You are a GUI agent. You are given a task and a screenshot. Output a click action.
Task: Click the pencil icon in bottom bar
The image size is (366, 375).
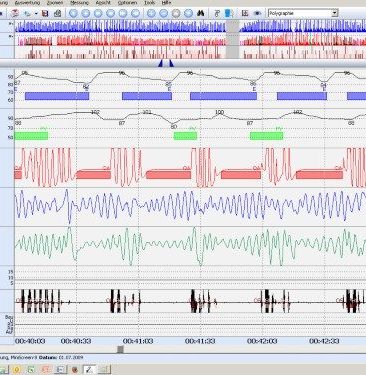click(x=89, y=369)
